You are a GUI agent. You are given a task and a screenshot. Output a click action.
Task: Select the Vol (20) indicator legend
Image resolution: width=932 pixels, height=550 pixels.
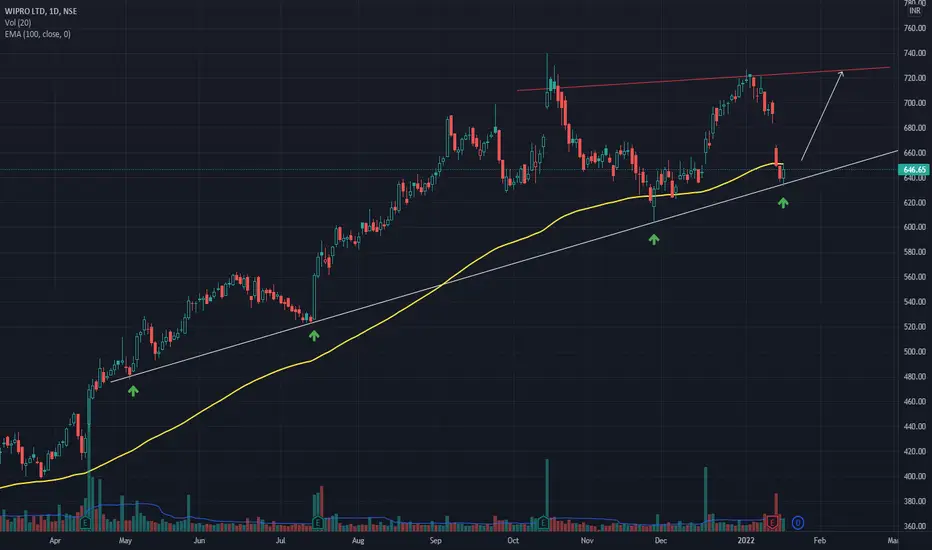click(18, 23)
